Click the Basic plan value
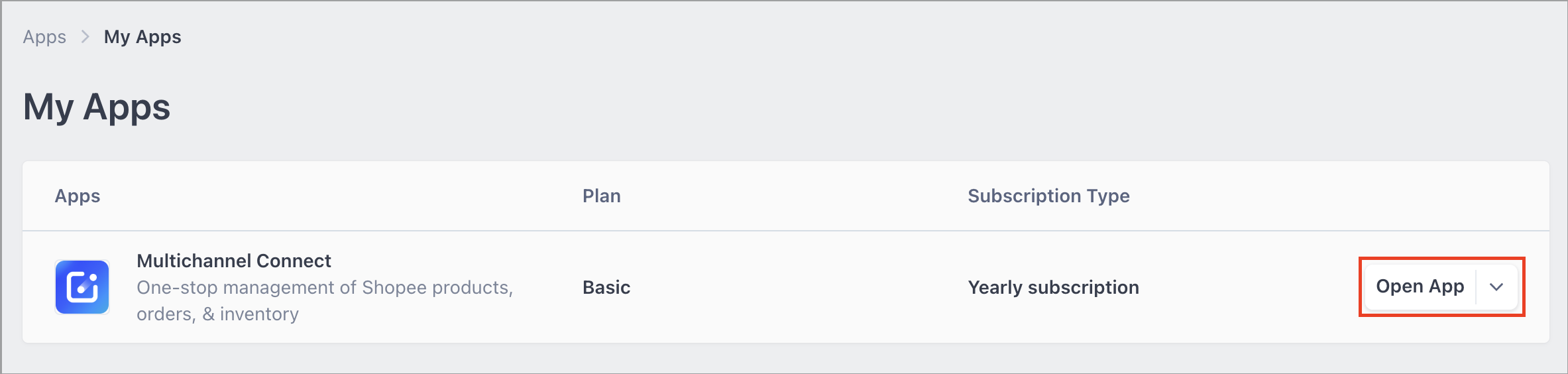This screenshot has height=374, width=1568. tap(606, 287)
